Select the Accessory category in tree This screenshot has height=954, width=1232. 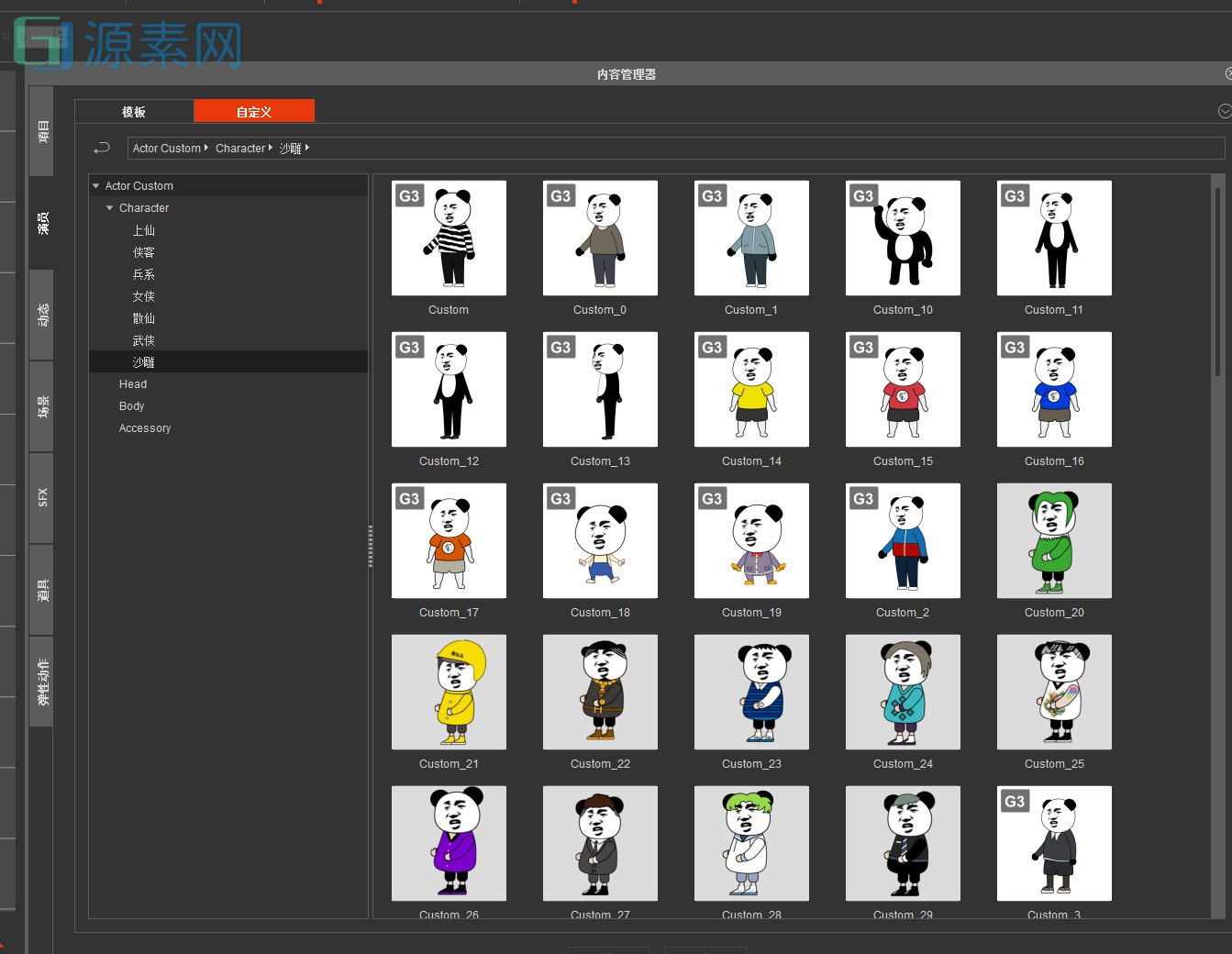click(x=145, y=428)
